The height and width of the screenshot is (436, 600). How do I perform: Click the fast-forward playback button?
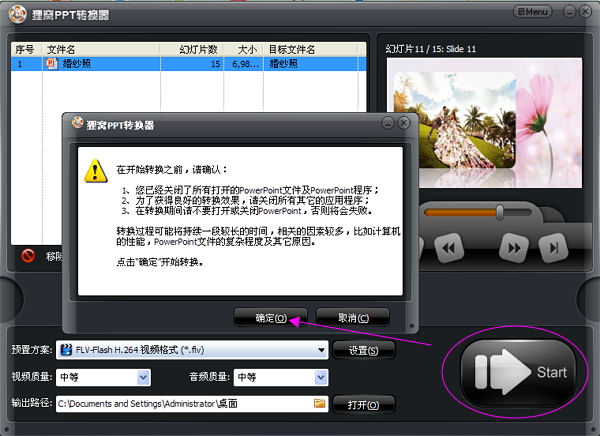coord(514,248)
